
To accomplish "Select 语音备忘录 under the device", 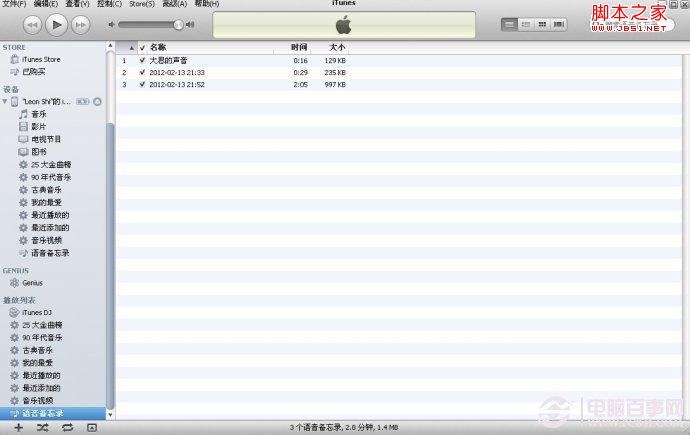I will coord(50,253).
